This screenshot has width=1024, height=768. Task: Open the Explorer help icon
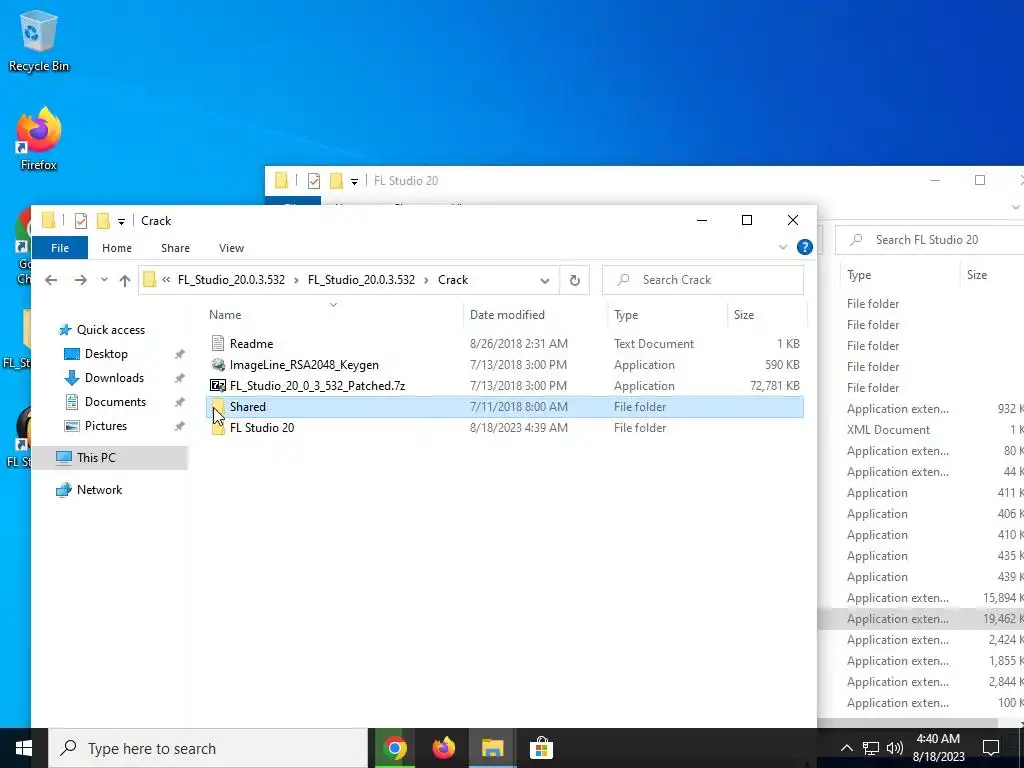[x=805, y=248]
